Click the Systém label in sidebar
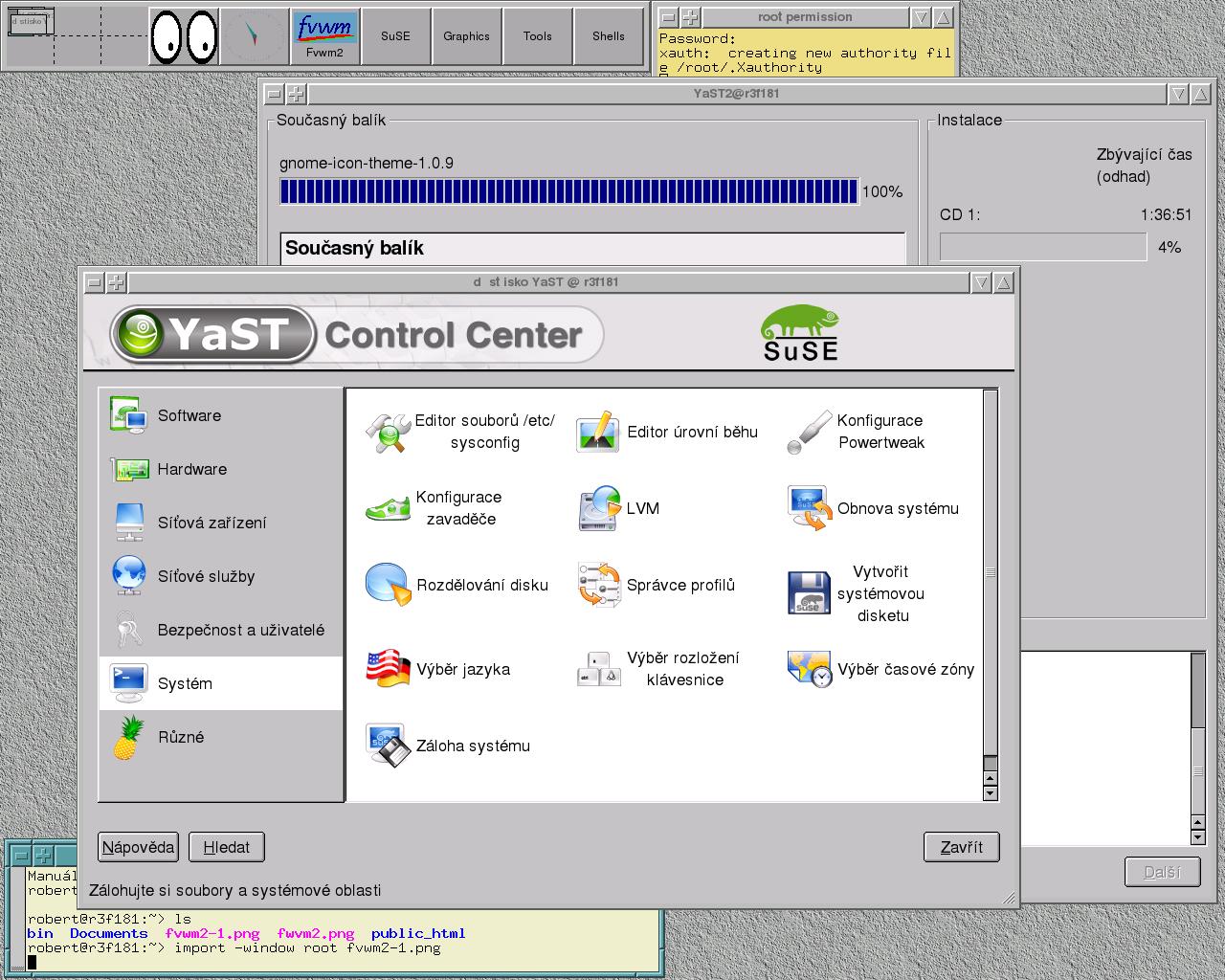1225x980 pixels. (185, 683)
